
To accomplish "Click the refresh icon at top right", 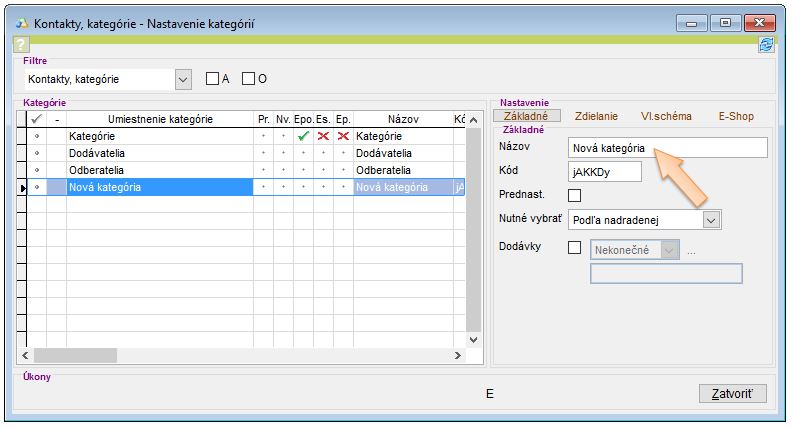I will click(x=766, y=45).
